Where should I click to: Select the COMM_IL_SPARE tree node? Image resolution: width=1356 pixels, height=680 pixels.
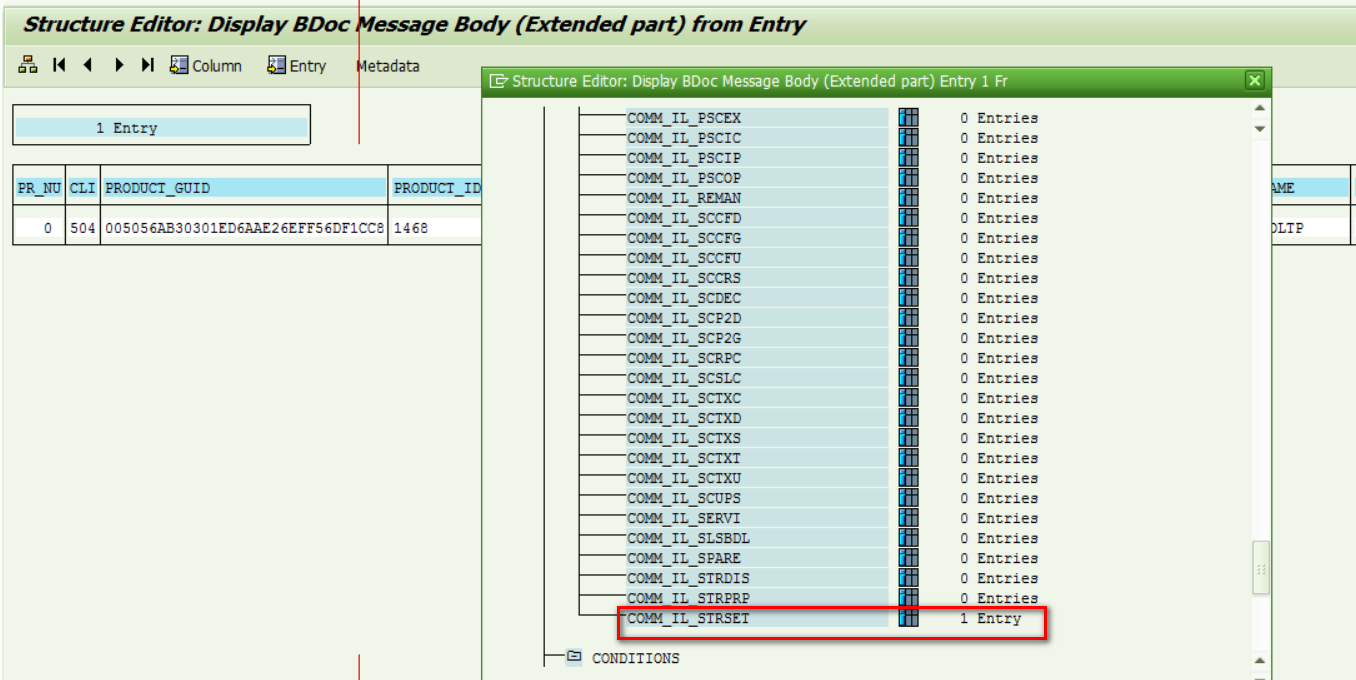click(x=757, y=558)
